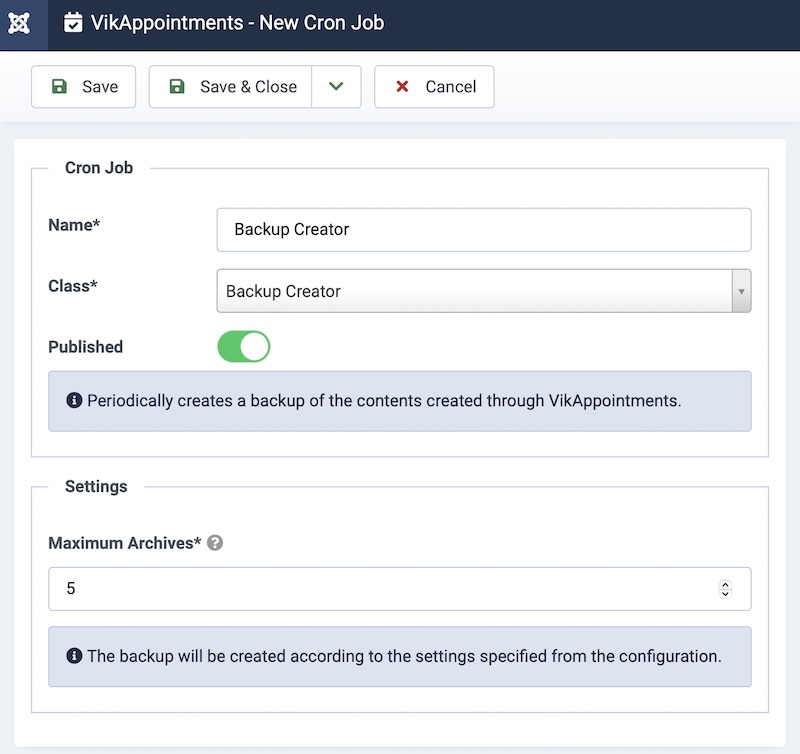The width and height of the screenshot is (800, 754).
Task: Expand the Save & Close dropdown arrow
Action: (336, 87)
